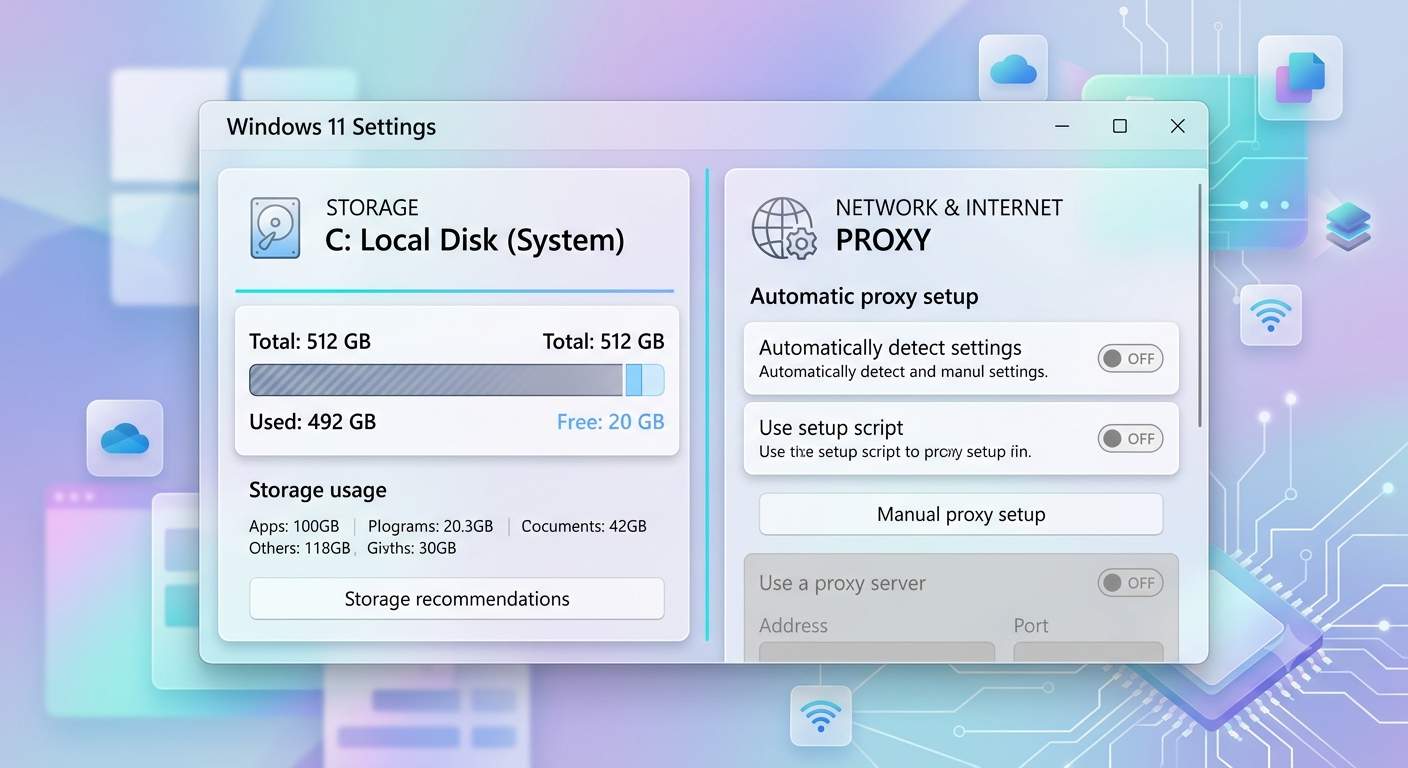Minimize the Windows 11 Settings window
The image size is (1408, 768).
[1062, 126]
